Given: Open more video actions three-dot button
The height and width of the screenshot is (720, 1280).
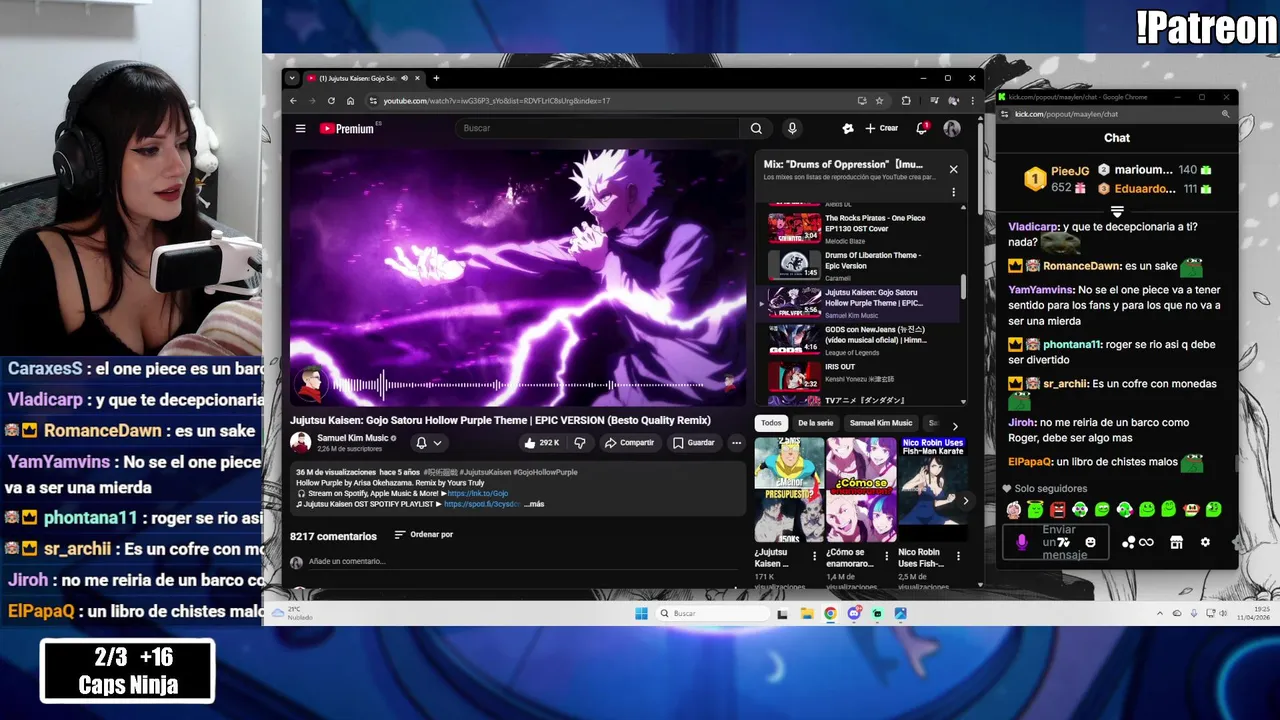Looking at the screenshot, I should (736, 442).
